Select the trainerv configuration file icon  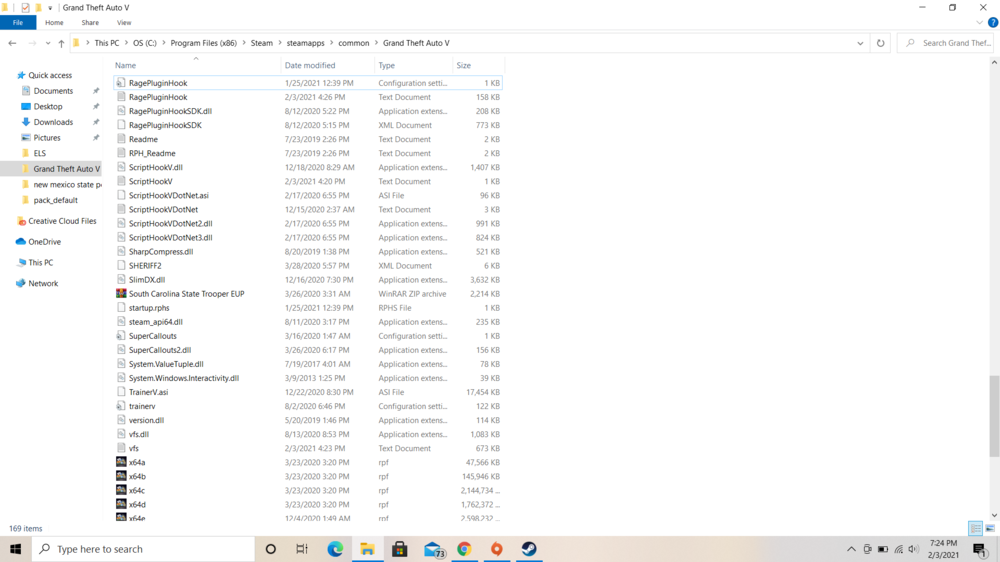pos(121,406)
